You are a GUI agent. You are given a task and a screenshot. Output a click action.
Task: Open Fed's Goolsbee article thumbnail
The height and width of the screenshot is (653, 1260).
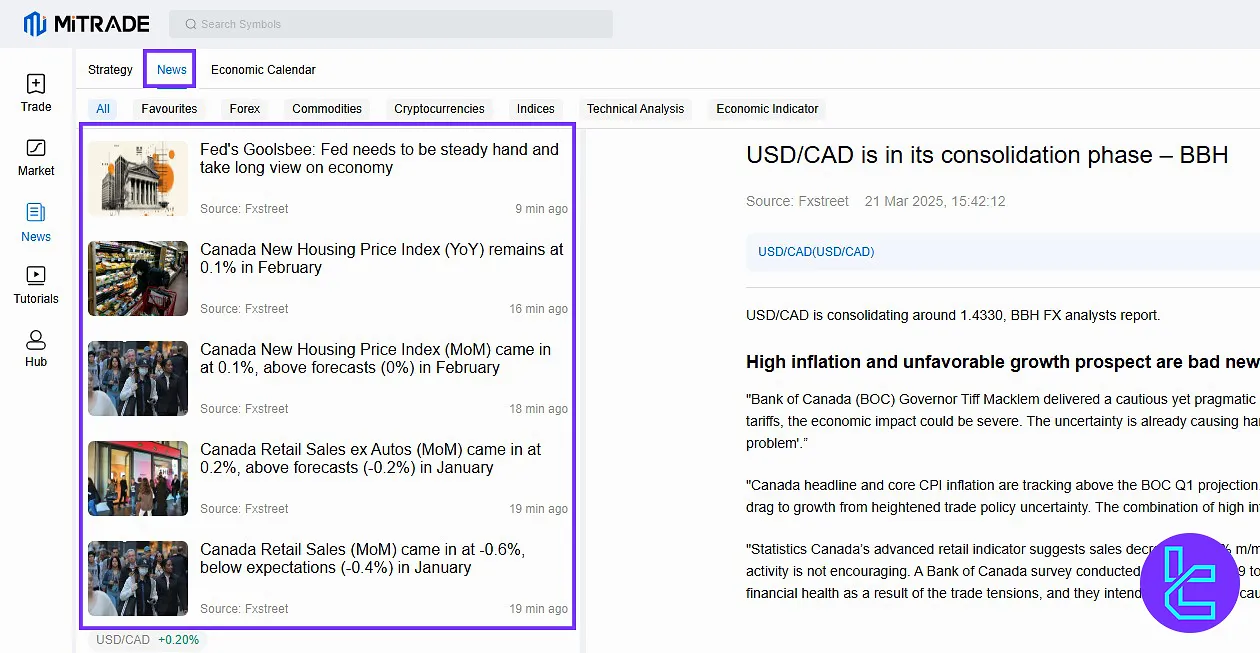tap(138, 178)
